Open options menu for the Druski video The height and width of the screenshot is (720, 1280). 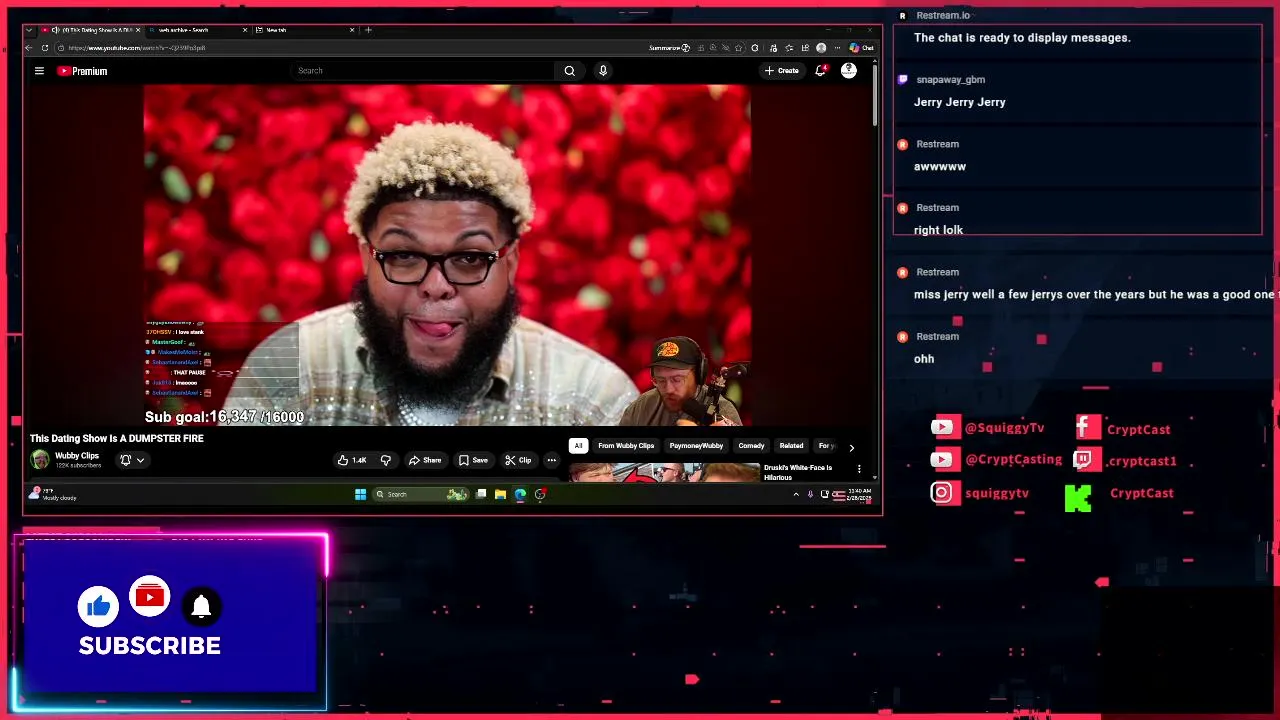click(x=858, y=469)
